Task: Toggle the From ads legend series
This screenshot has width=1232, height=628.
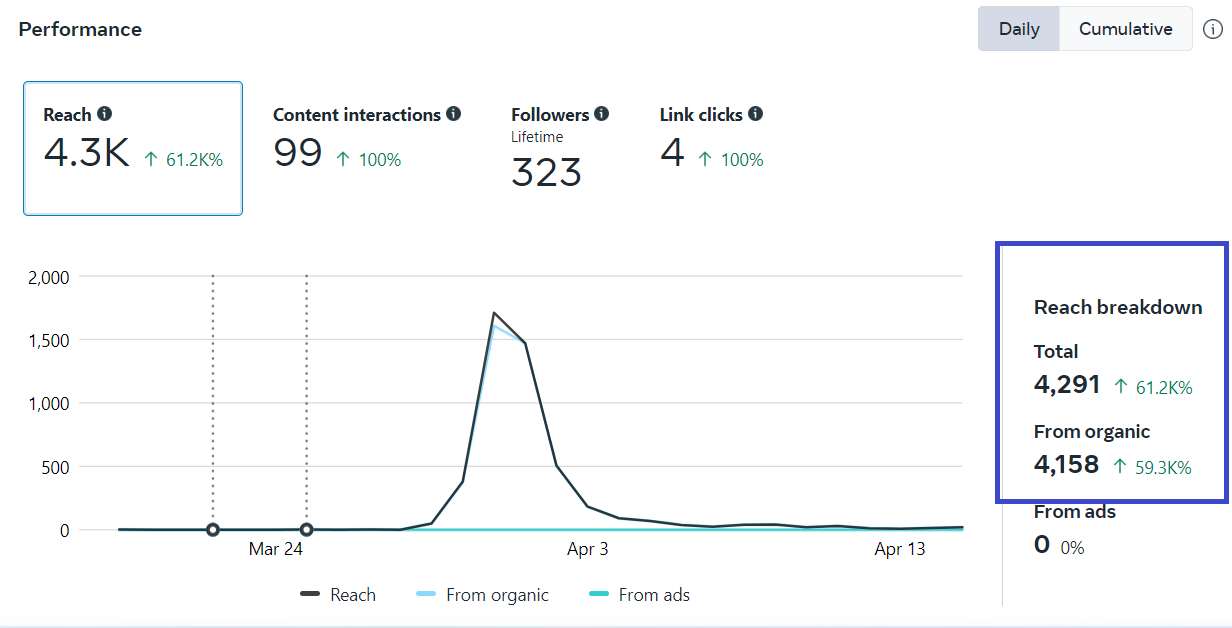Action: pos(640,595)
